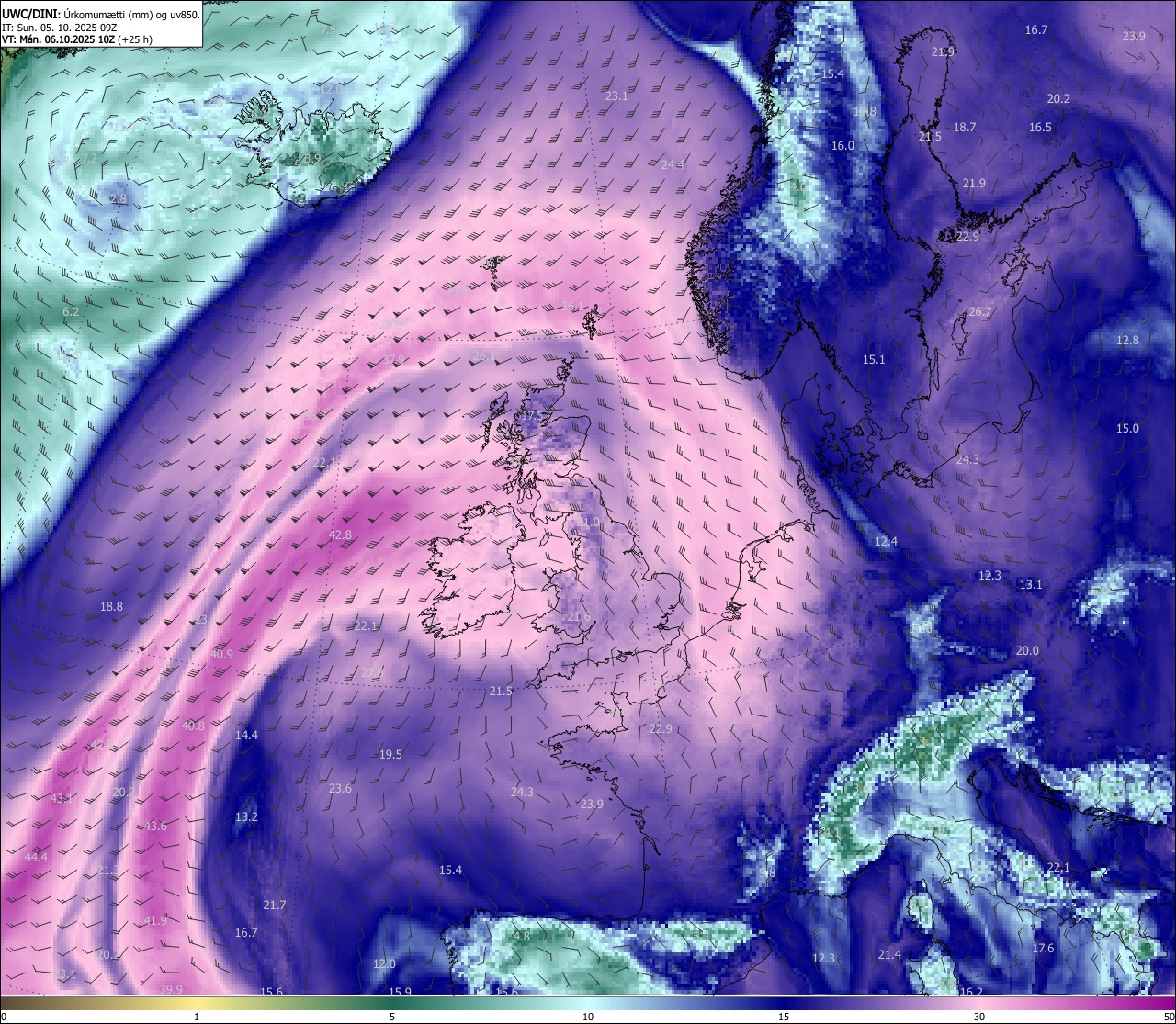
Task: Click the 40.9 value on the map
Action: pos(221,654)
